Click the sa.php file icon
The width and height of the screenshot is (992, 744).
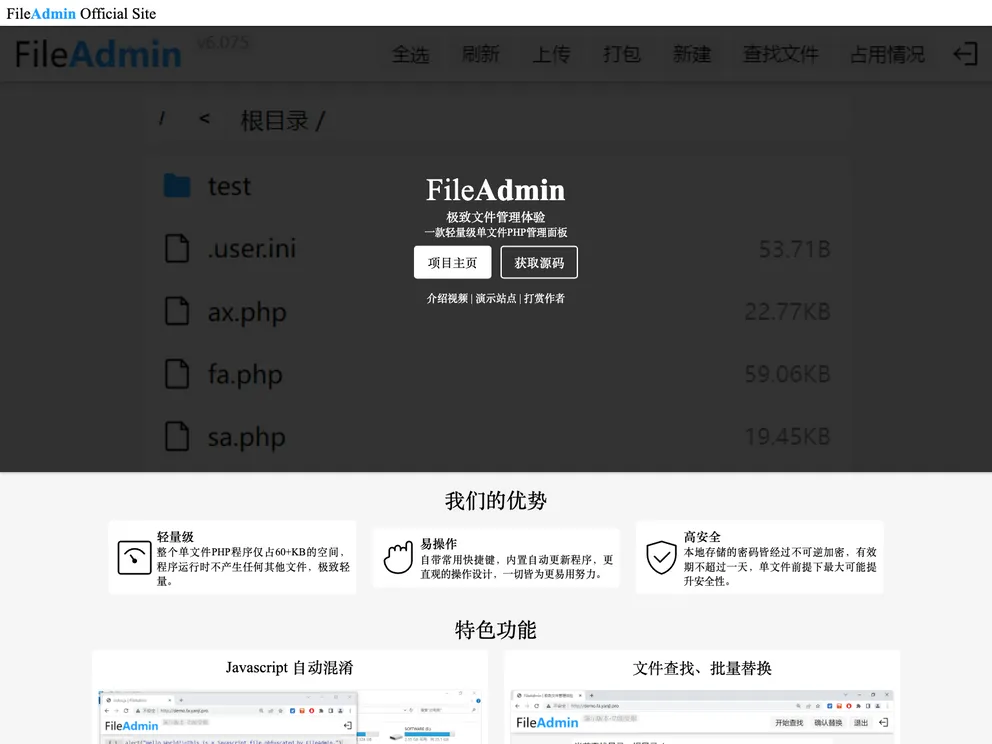coord(176,436)
